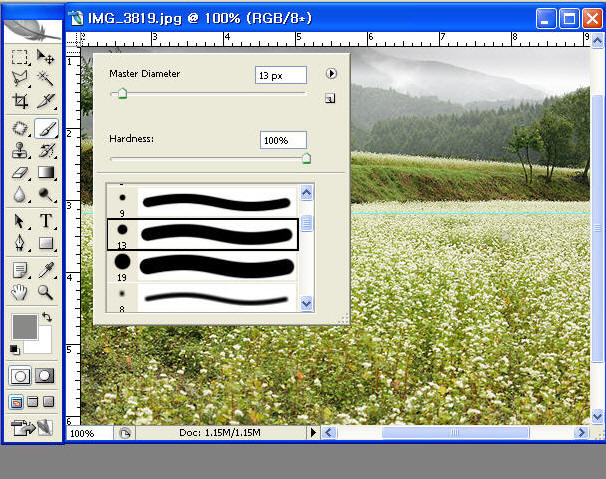This screenshot has height=479, width=606.
Task: Select the Hand tool
Action: [19, 292]
